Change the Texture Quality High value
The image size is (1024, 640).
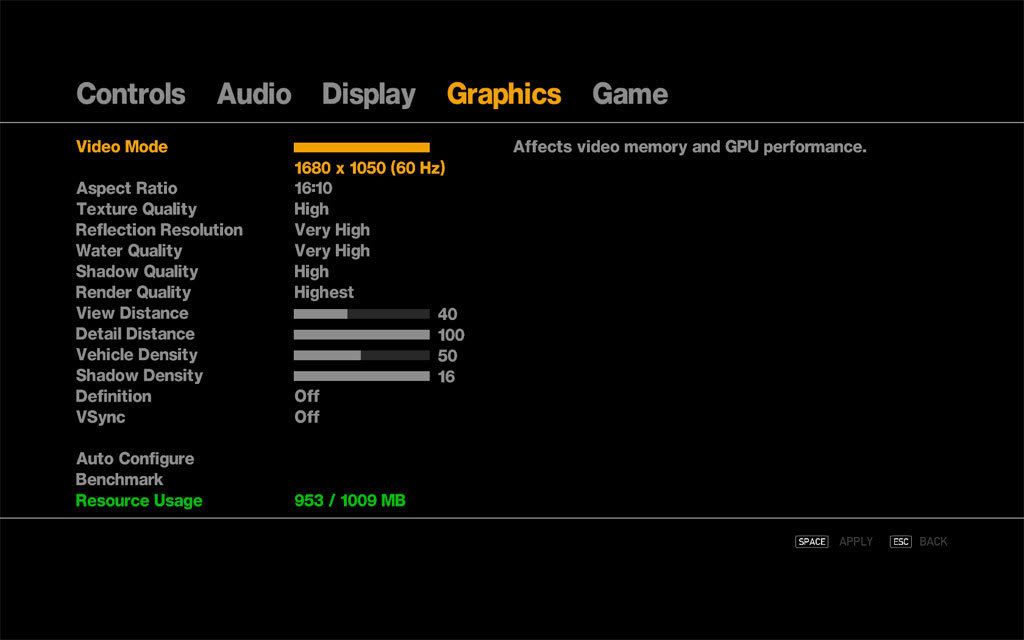(311, 209)
